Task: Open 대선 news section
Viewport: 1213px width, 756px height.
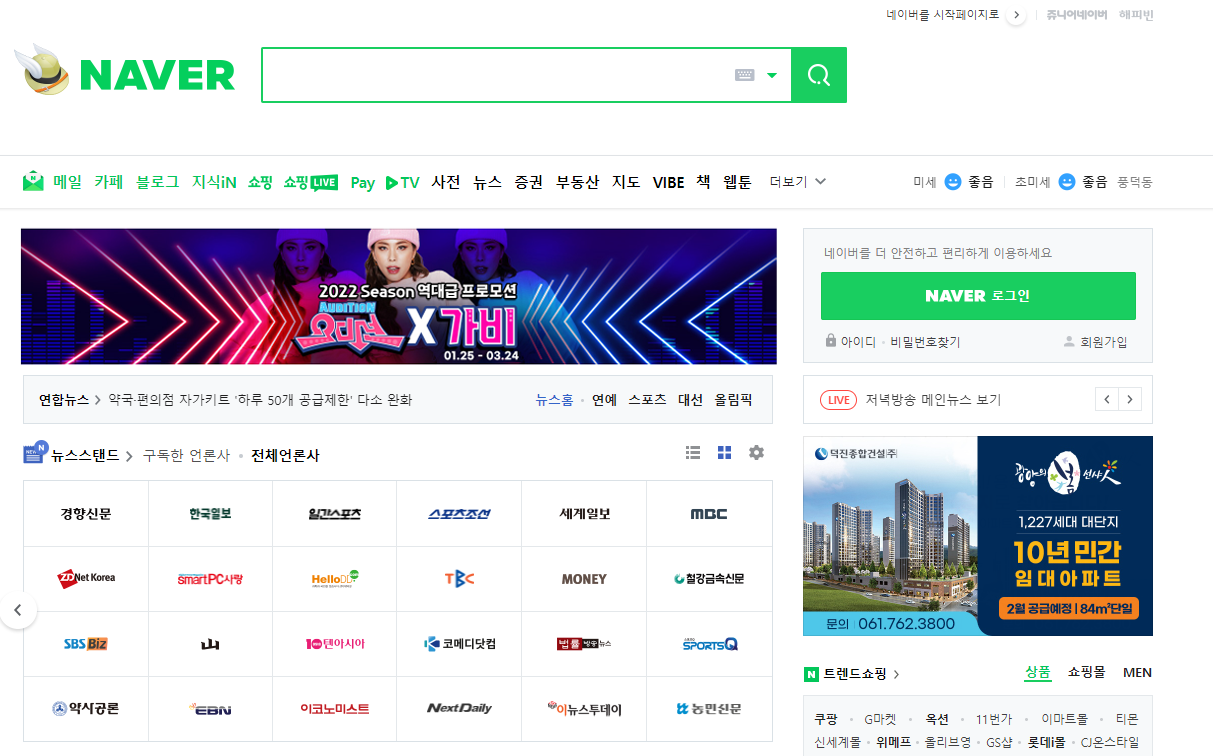Action: [x=690, y=400]
